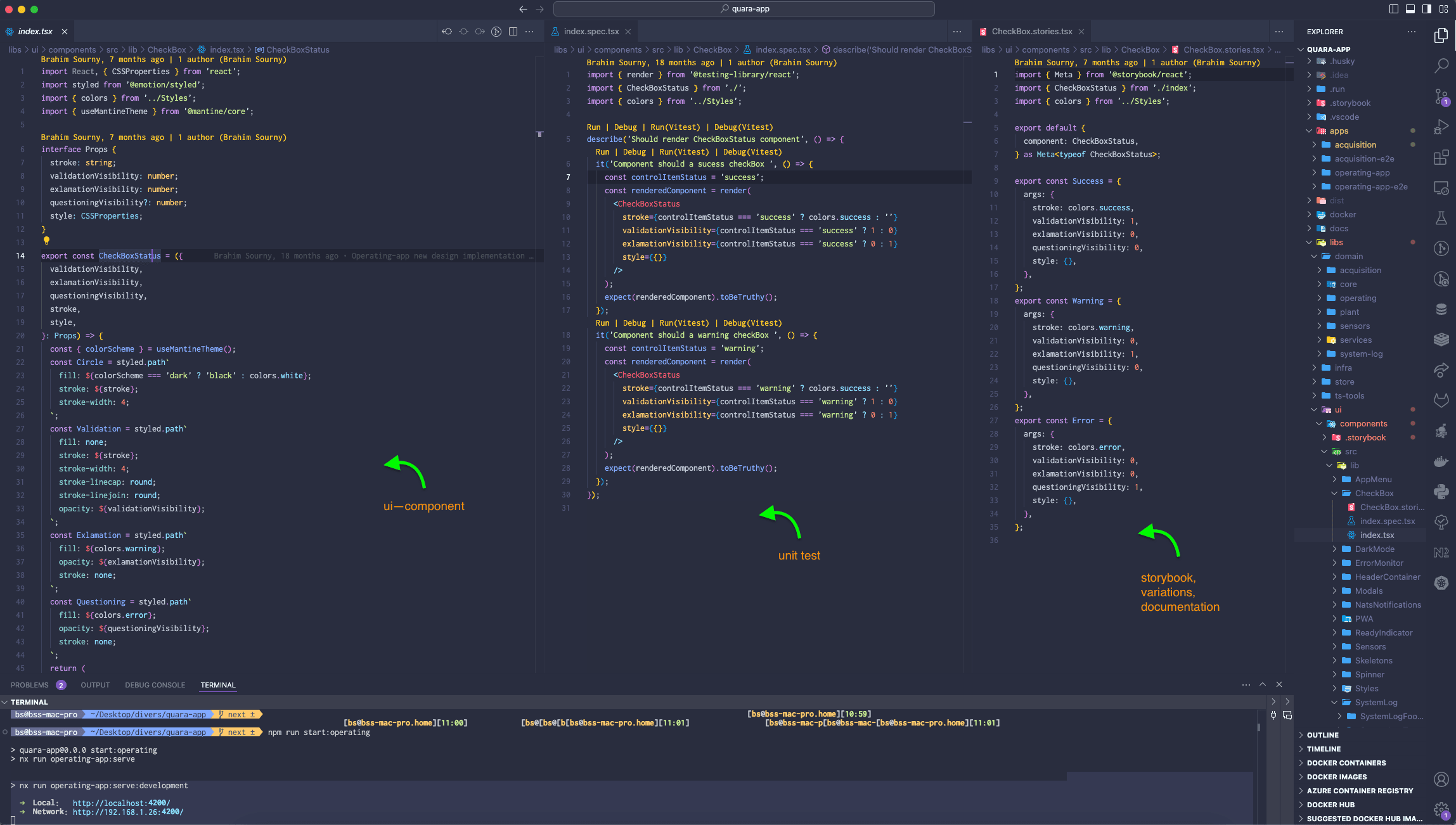Toggle primary side bar visibility
This screenshot has height=825, width=1456.
click(x=1393, y=9)
